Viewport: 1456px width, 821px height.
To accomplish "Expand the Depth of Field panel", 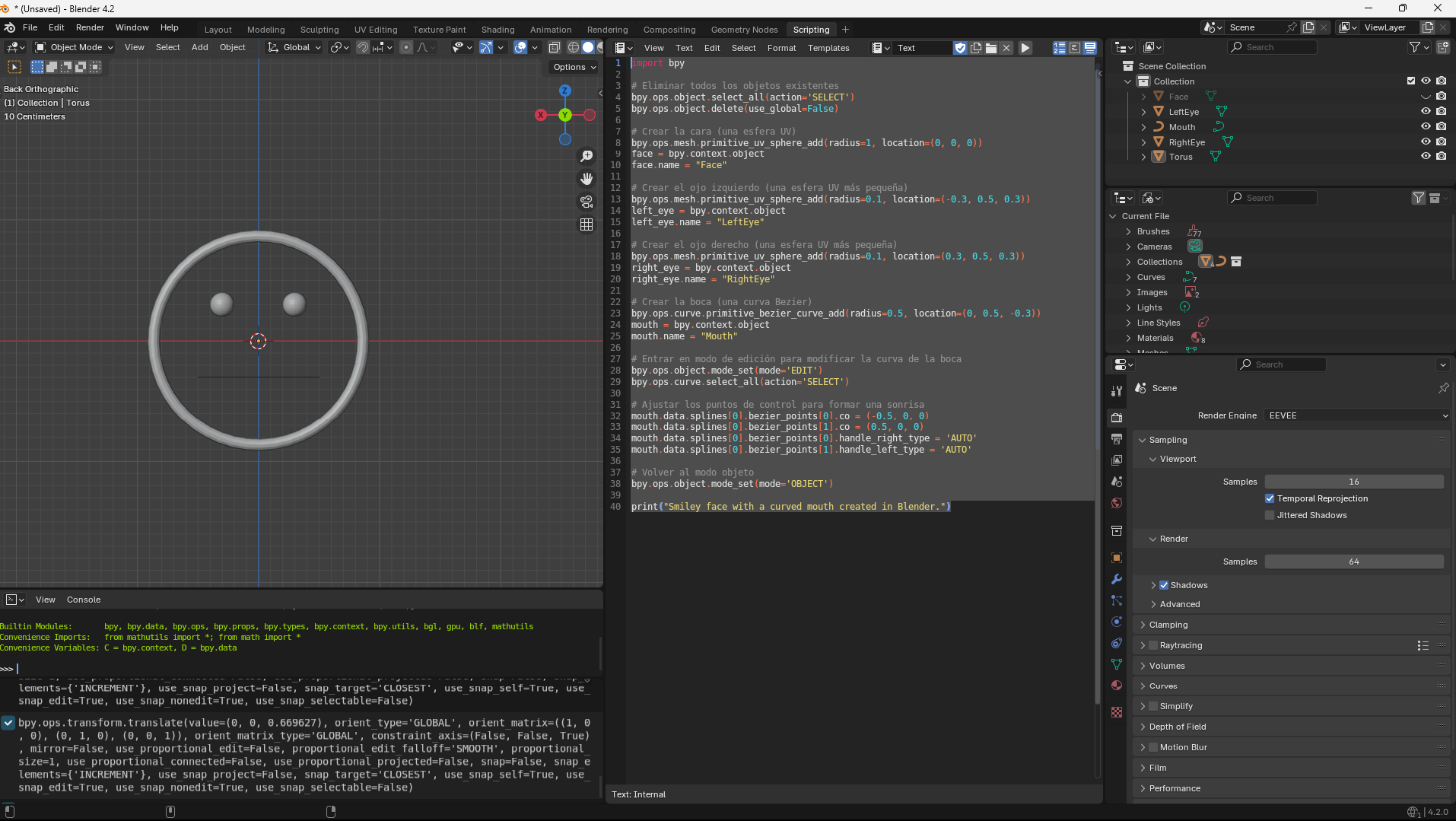I will [x=1177, y=727].
